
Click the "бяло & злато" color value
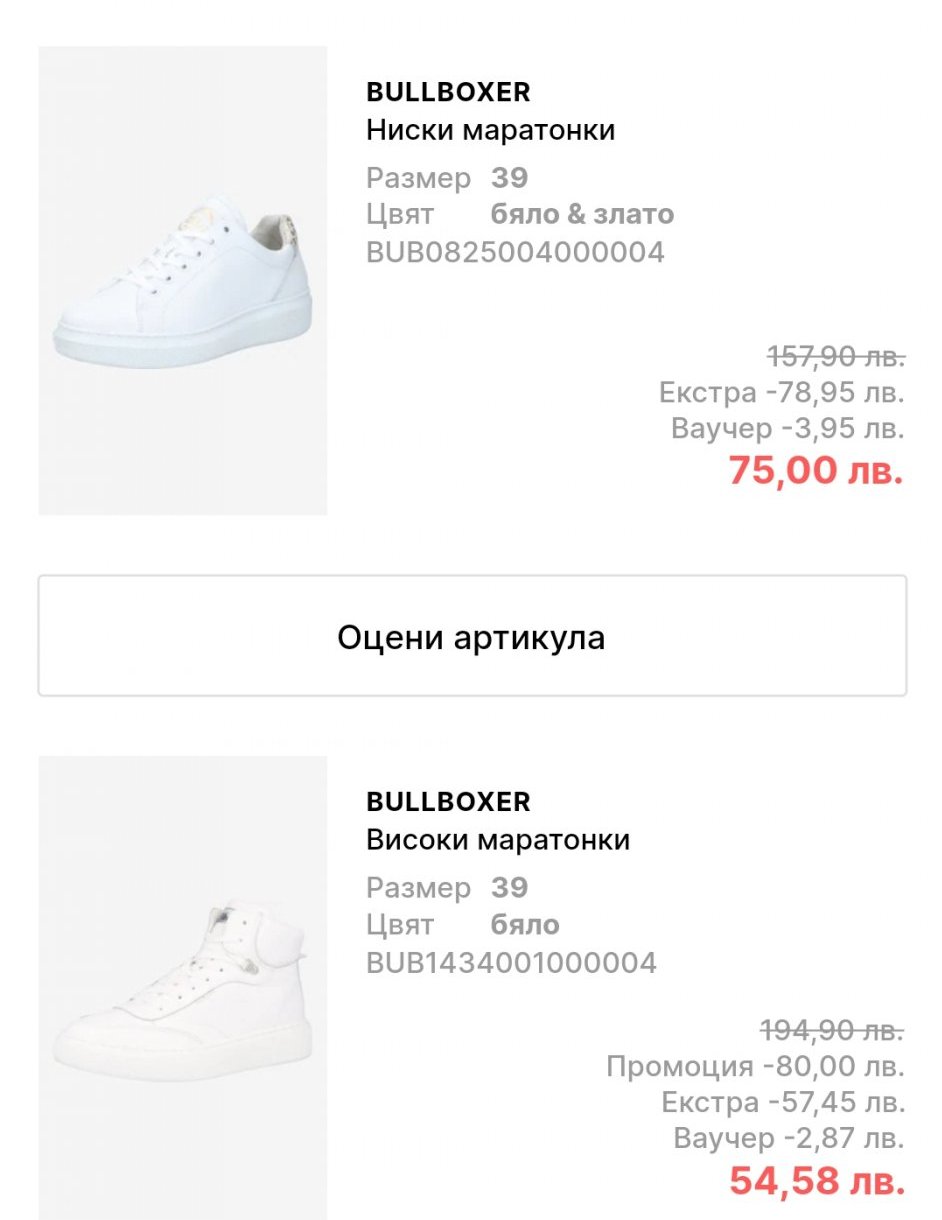pos(582,214)
